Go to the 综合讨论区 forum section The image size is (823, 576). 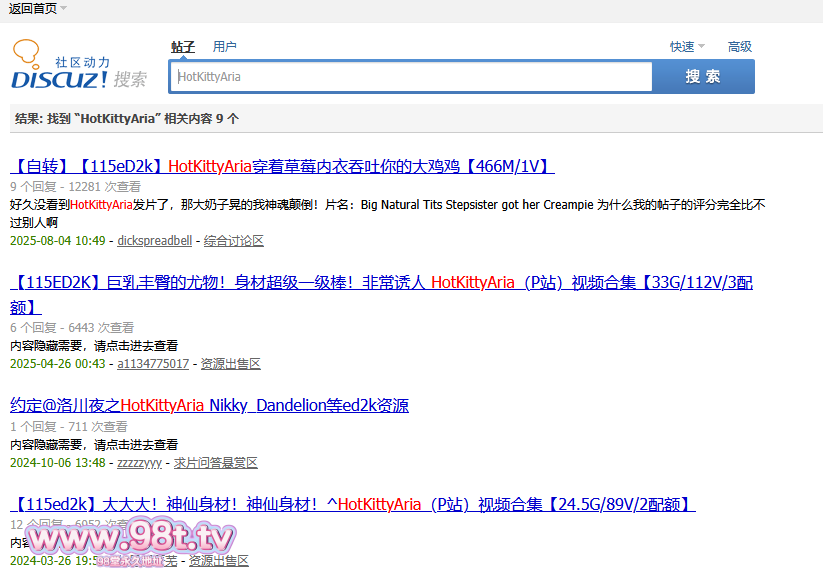234,241
